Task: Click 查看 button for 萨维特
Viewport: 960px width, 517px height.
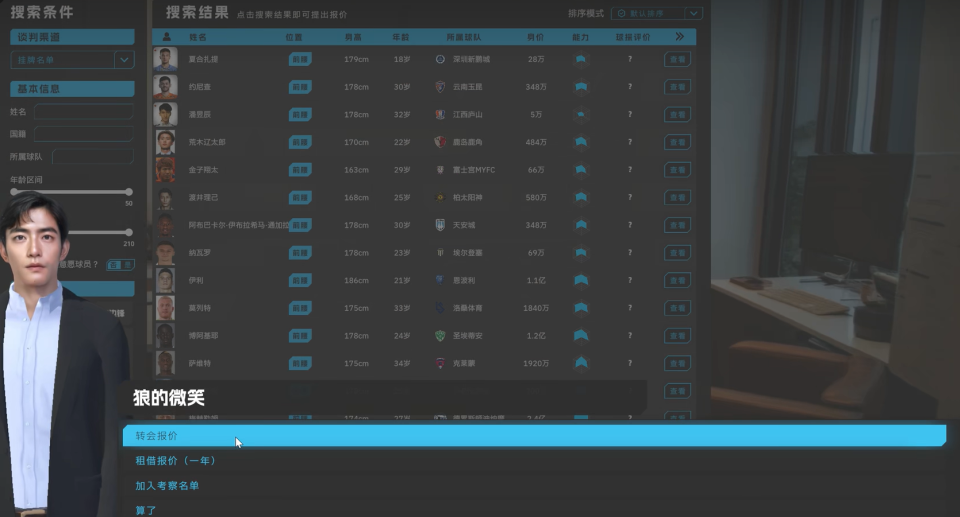Action: point(677,363)
